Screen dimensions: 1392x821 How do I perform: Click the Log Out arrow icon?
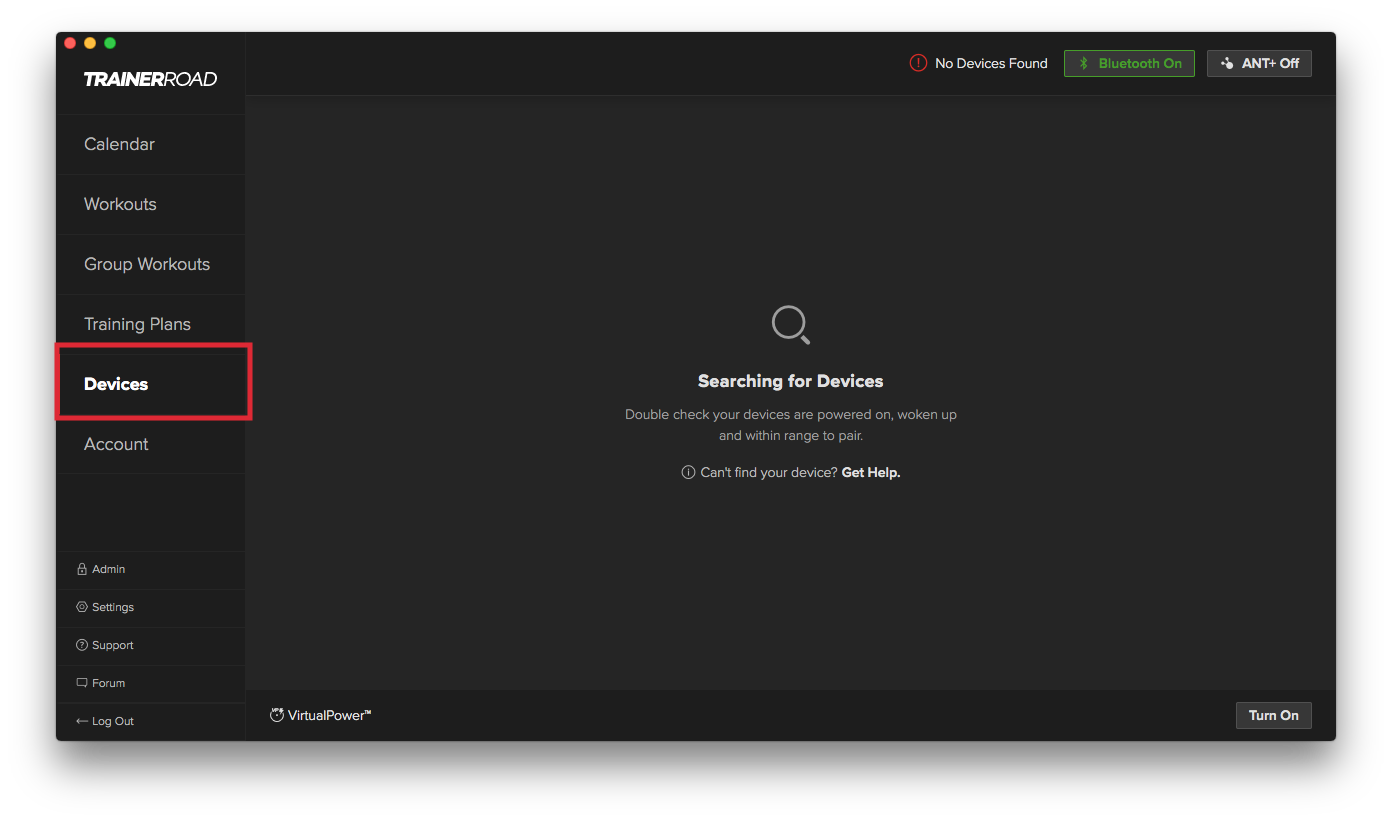coord(82,721)
